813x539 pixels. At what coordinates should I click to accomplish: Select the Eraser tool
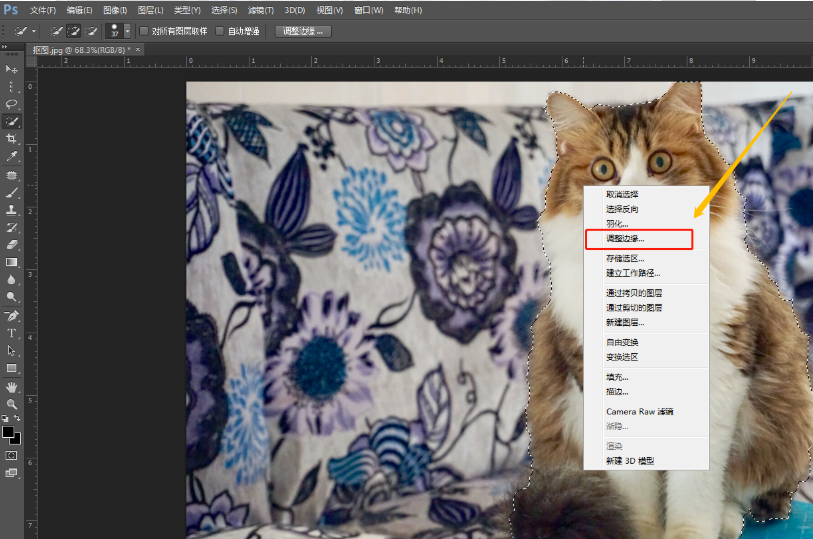[12, 244]
